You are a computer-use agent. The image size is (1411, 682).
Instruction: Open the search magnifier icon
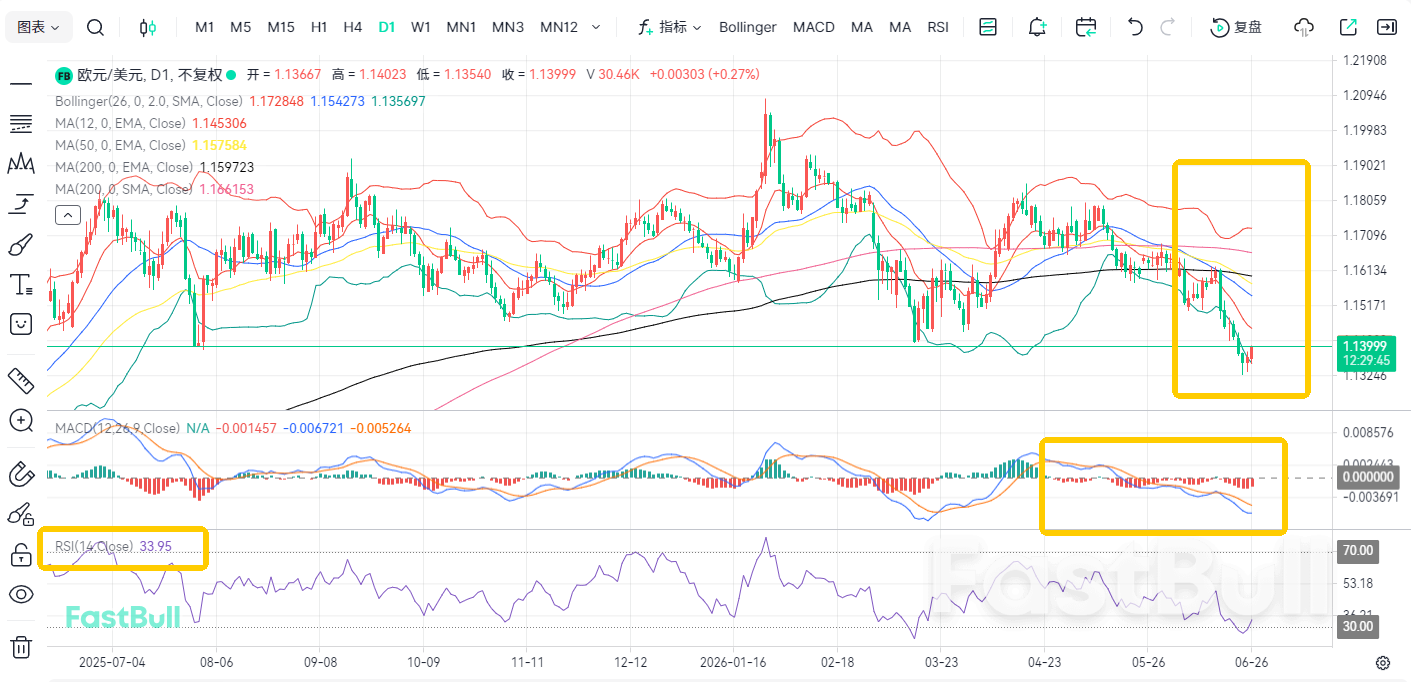tap(95, 27)
